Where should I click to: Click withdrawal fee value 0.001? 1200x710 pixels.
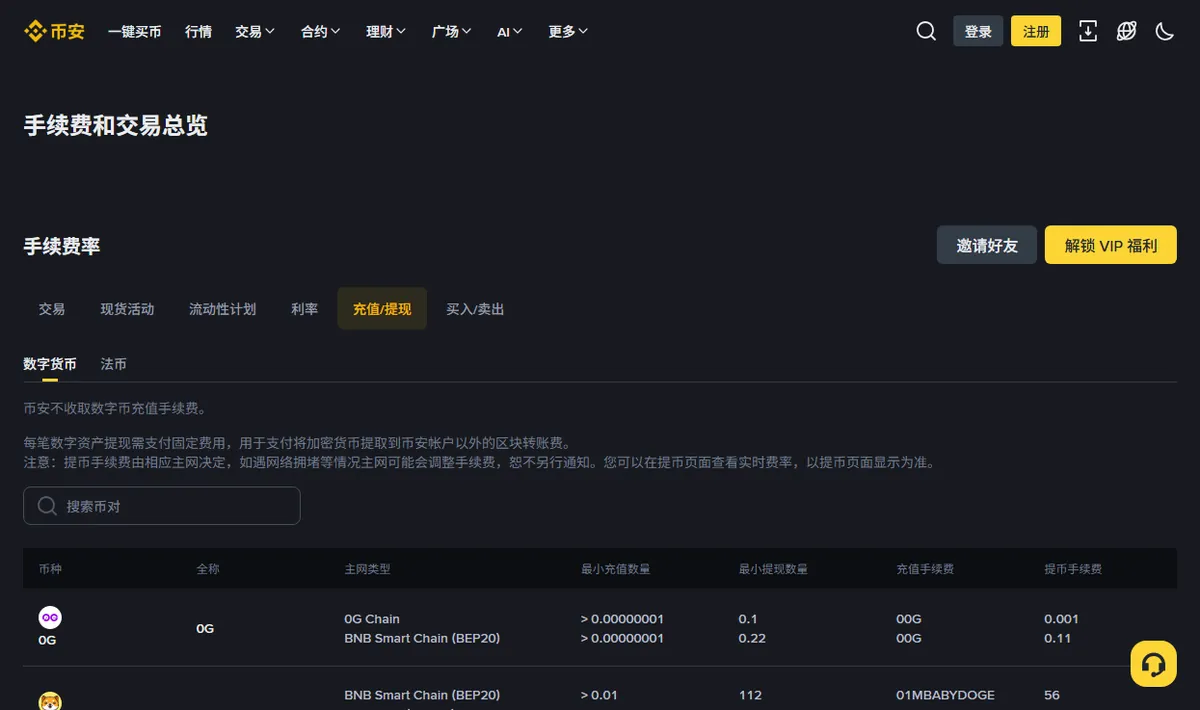point(1061,619)
